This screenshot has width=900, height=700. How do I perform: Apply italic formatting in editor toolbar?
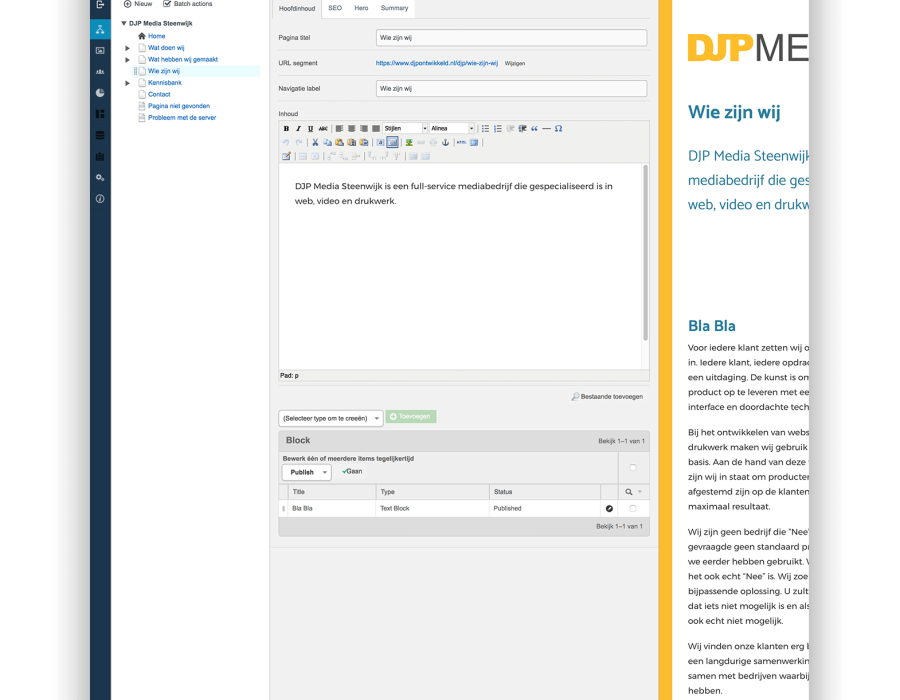click(298, 129)
